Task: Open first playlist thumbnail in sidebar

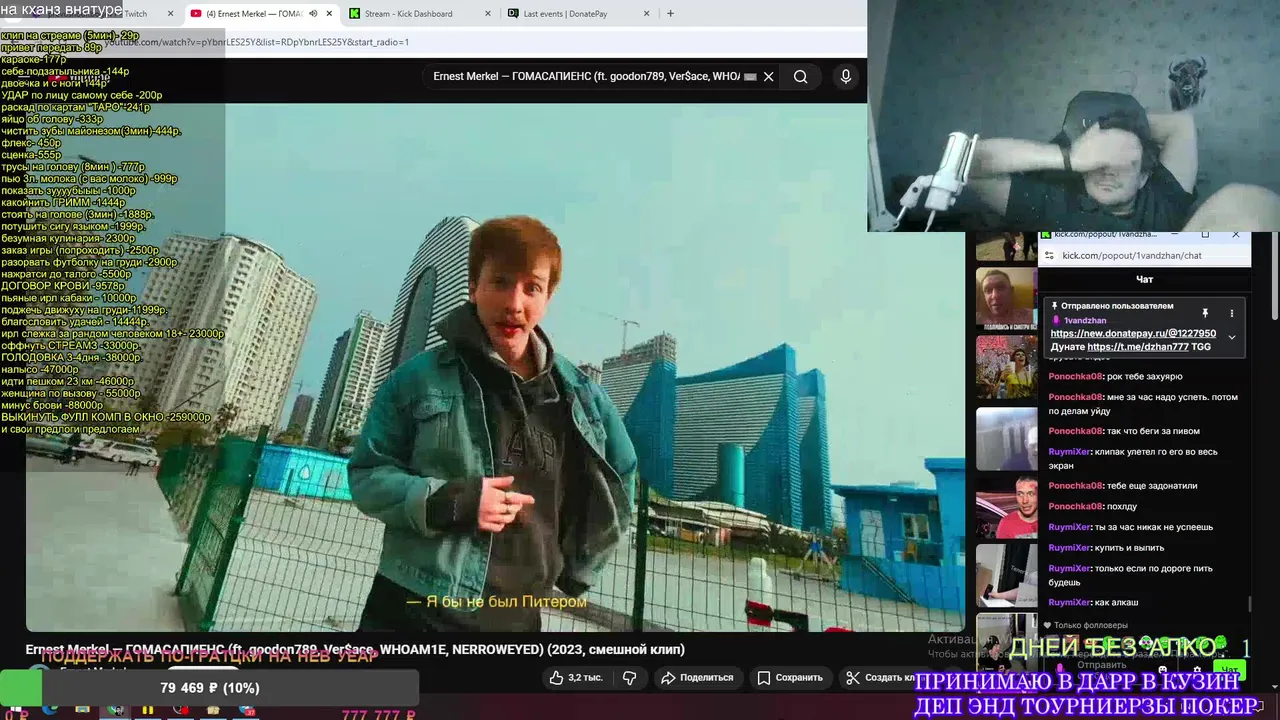Action: coord(1006,246)
